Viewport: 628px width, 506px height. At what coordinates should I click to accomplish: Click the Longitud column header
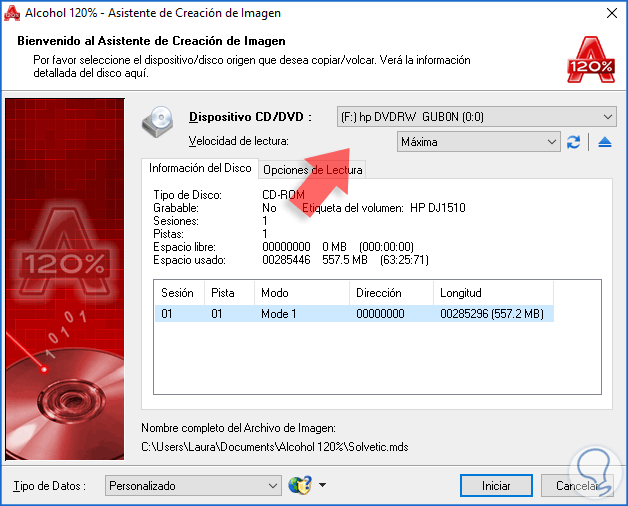point(493,293)
